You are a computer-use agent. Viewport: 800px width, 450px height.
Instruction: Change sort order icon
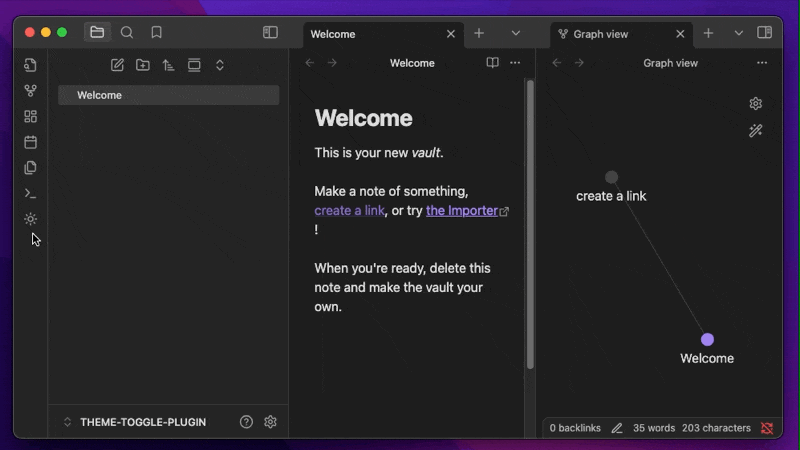(168, 65)
